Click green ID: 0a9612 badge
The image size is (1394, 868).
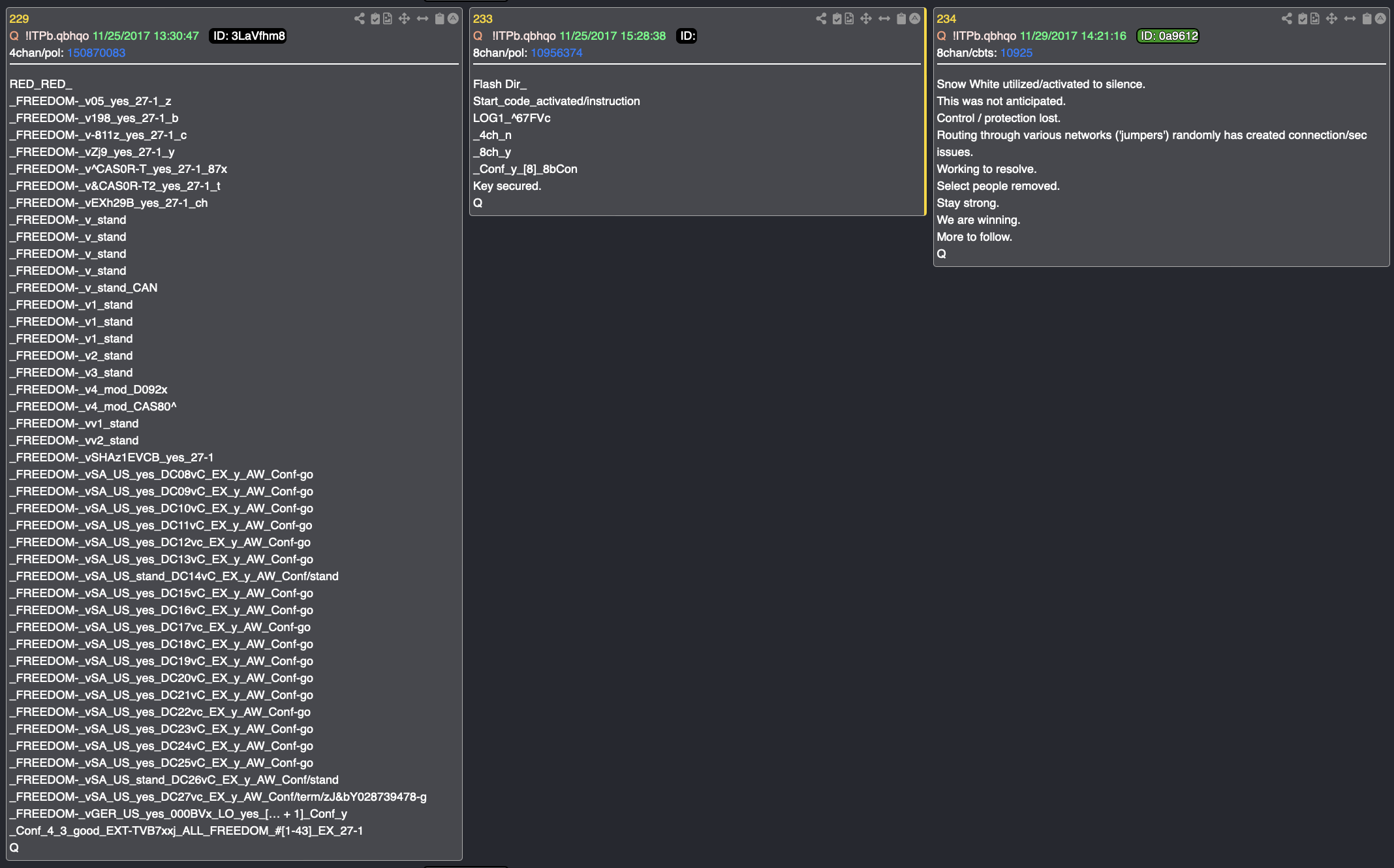click(x=1168, y=36)
